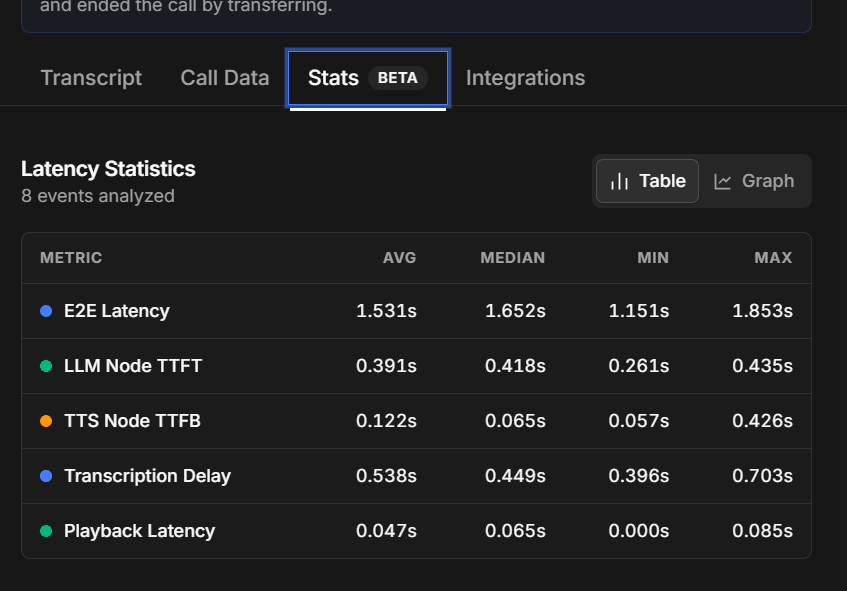847x591 pixels.
Task: Open the Transcript tab
Action: (91, 78)
